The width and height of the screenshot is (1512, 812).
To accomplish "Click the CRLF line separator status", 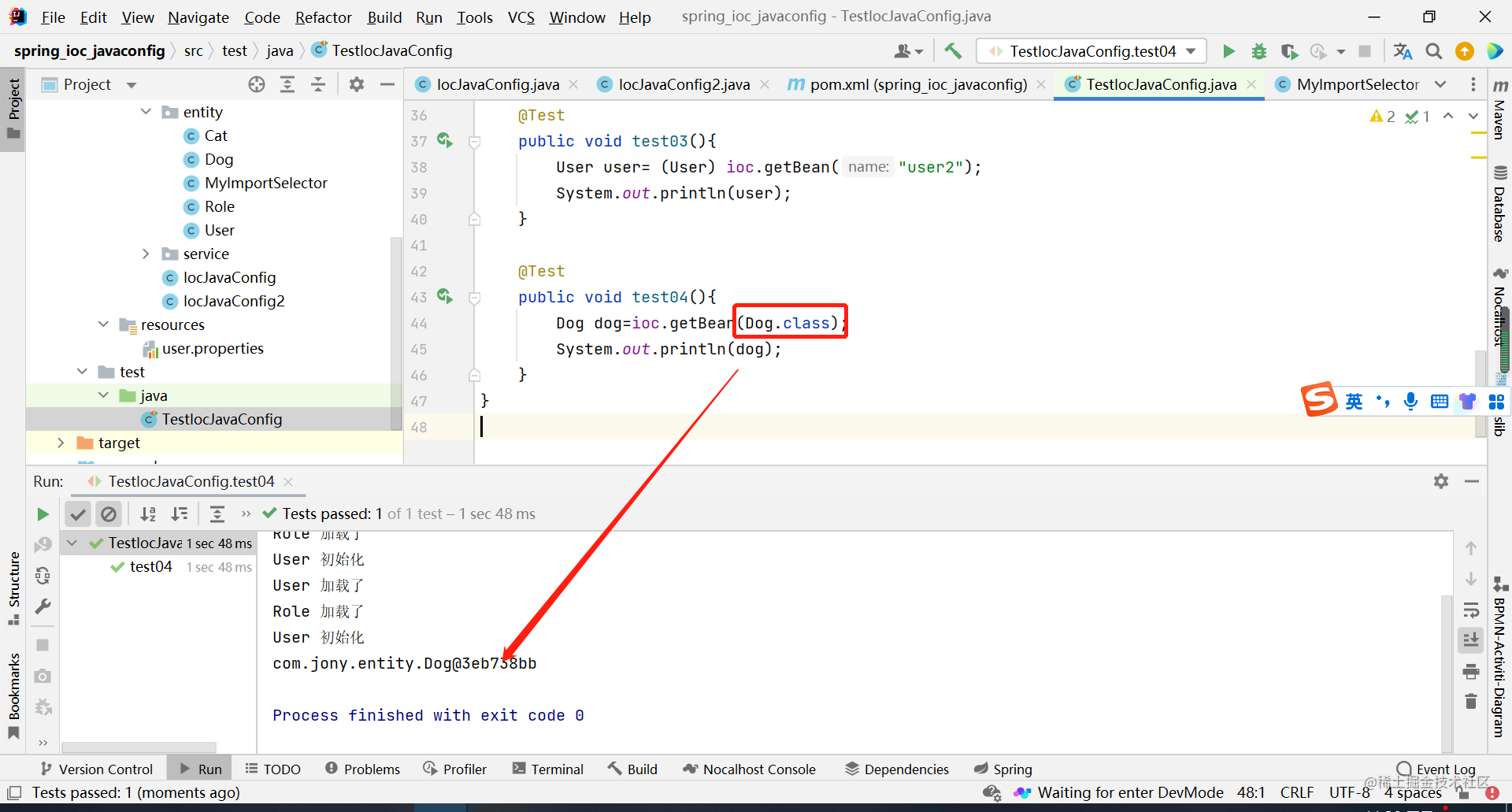I will click(x=1296, y=792).
